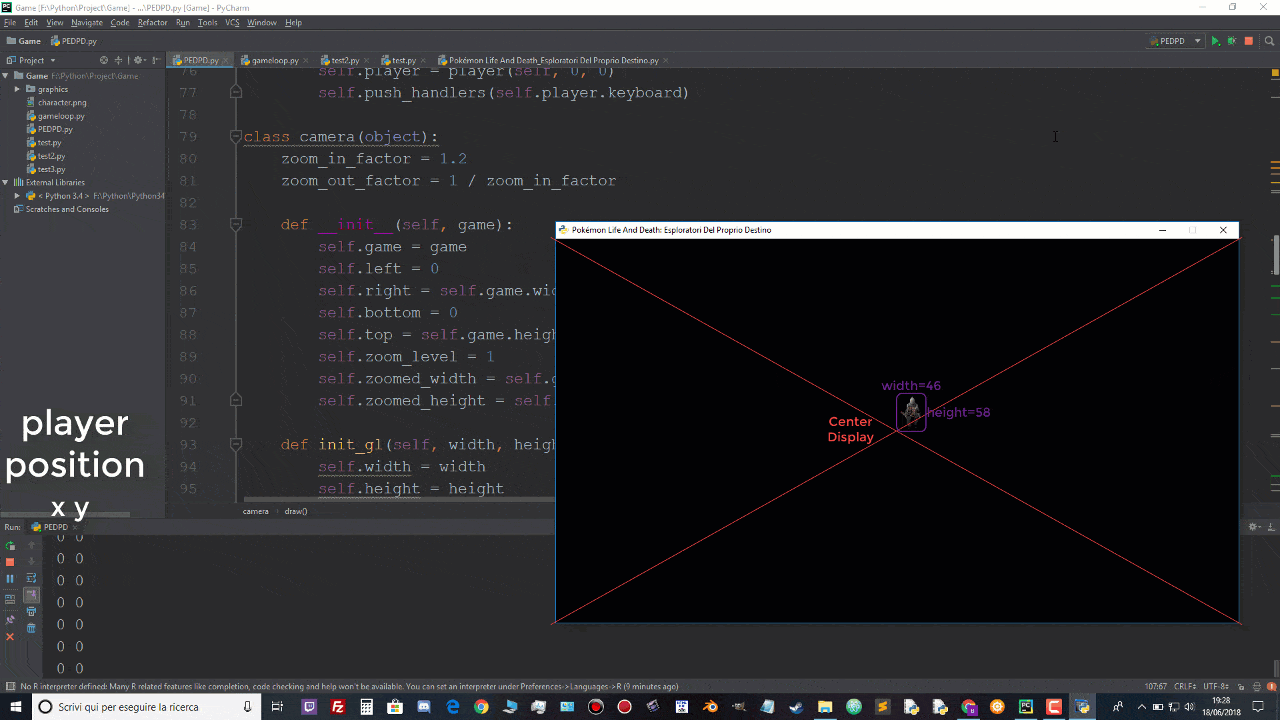1280x720 pixels.
Task: Click the character sprite in the game window
Action: tap(911, 412)
